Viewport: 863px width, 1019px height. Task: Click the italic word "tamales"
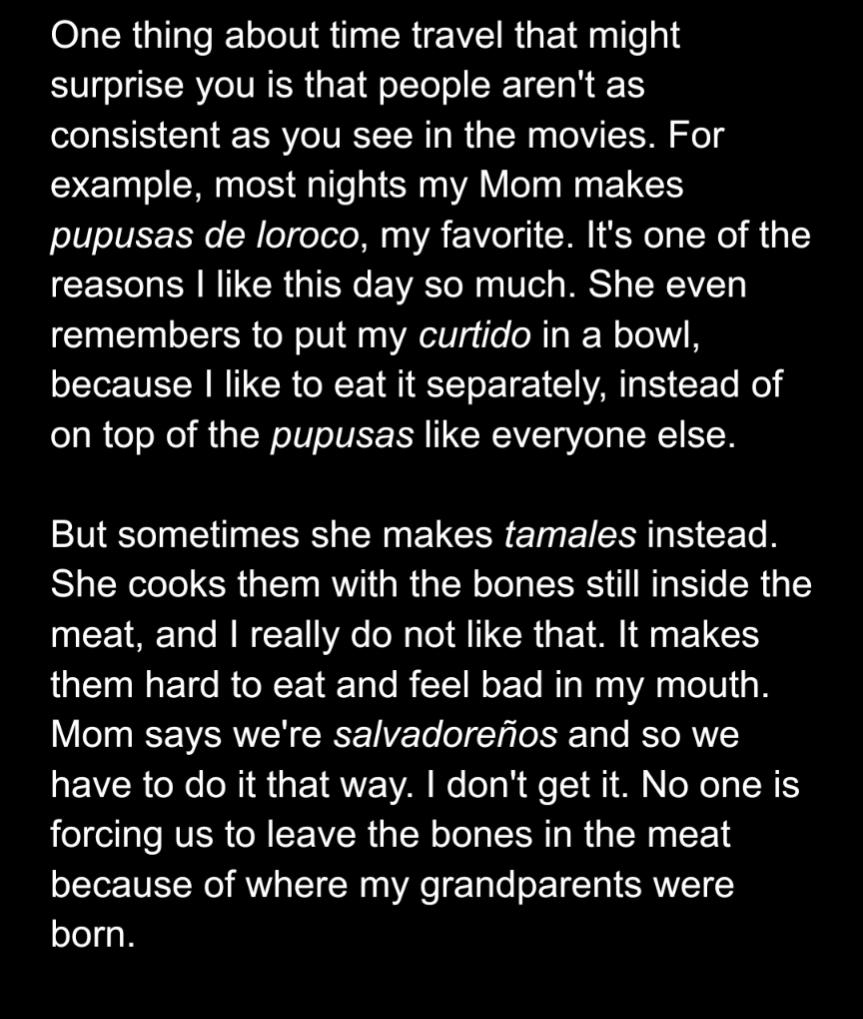[570, 535]
